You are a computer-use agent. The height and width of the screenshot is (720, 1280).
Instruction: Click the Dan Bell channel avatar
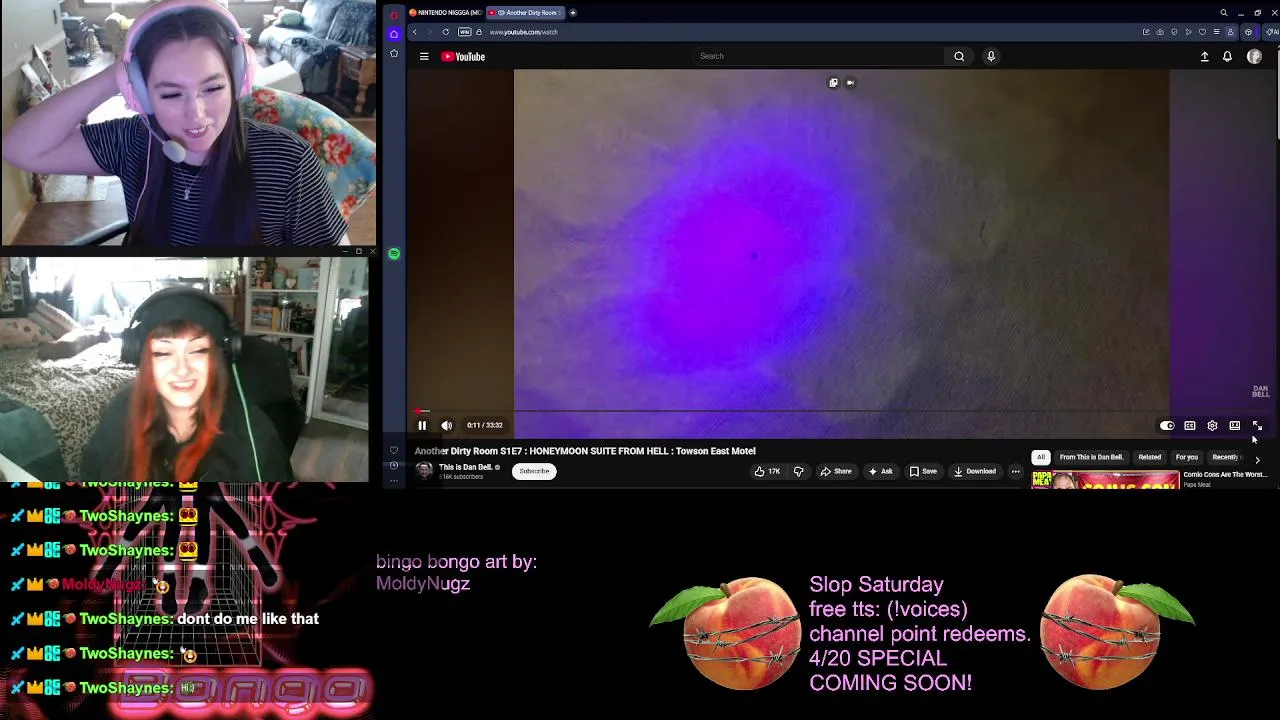pos(424,471)
